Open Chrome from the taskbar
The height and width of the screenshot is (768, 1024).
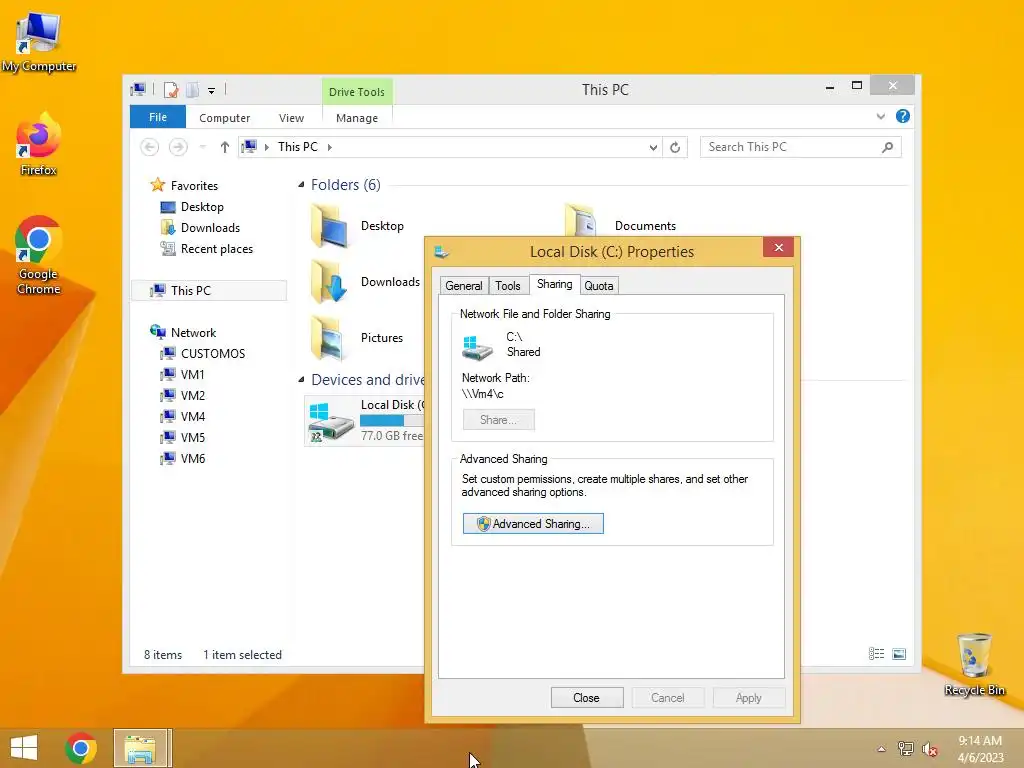(81, 748)
